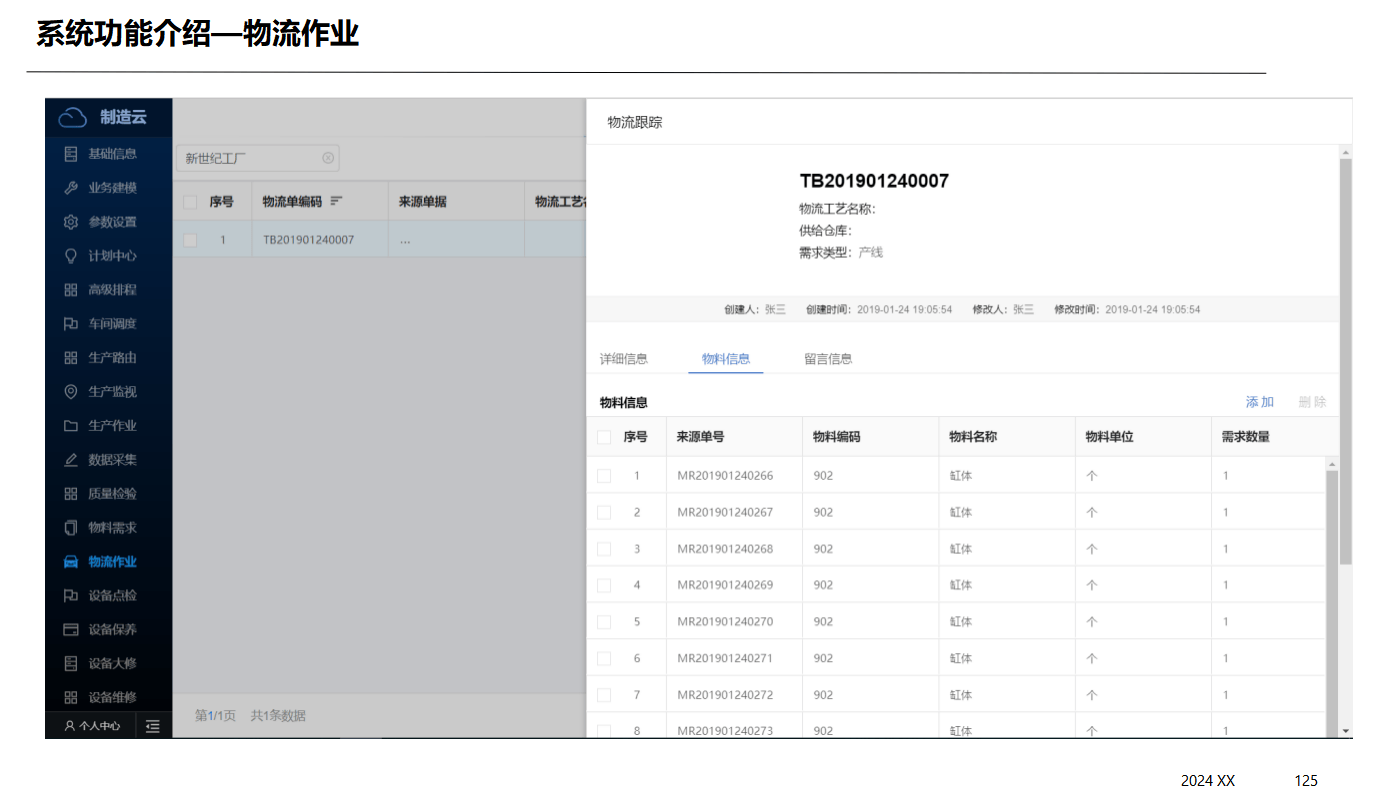Select 物流作业 truck icon
The width and height of the screenshot is (1398, 793).
coord(70,562)
